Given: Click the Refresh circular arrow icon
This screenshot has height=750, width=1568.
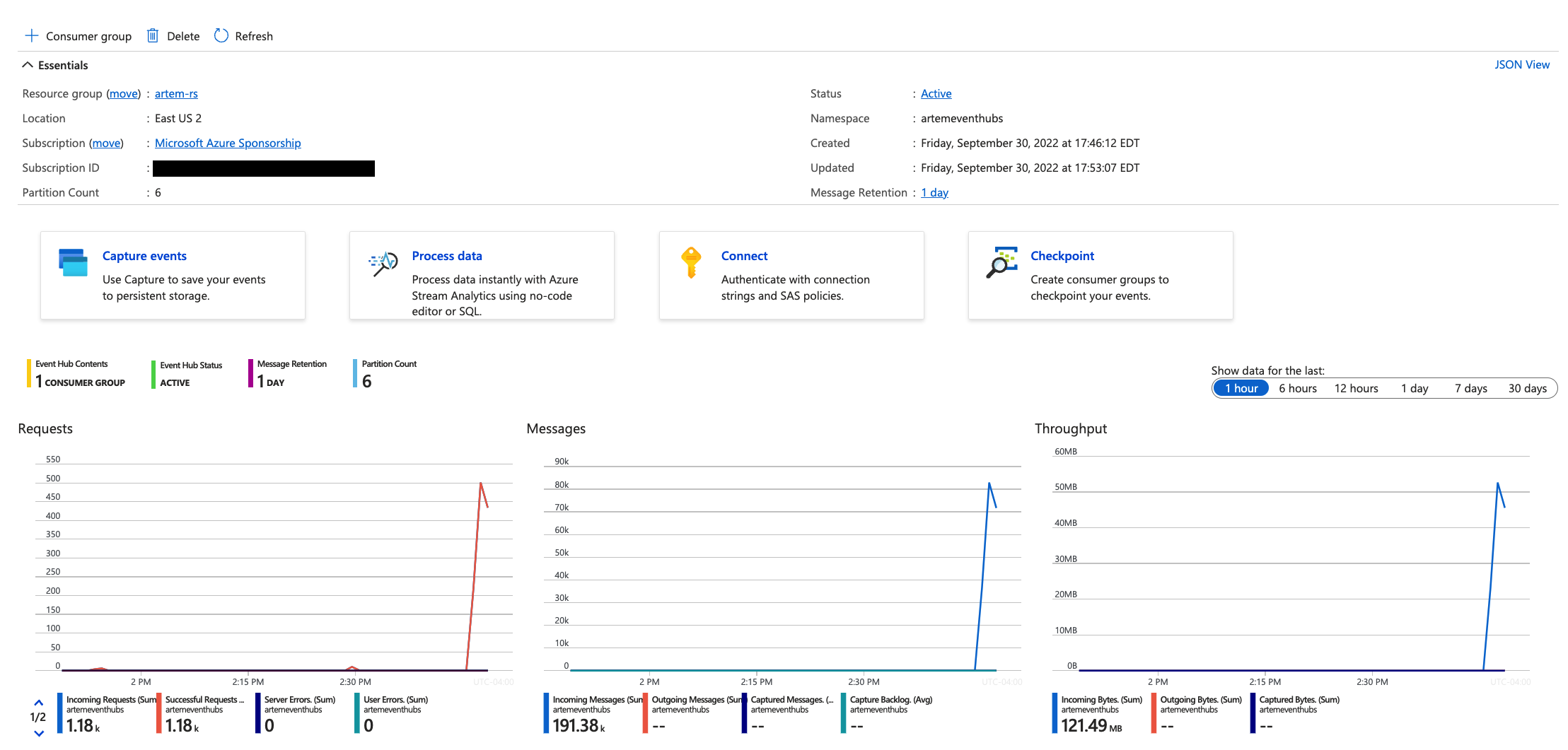Looking at the screenshot, I should (221, 36).
